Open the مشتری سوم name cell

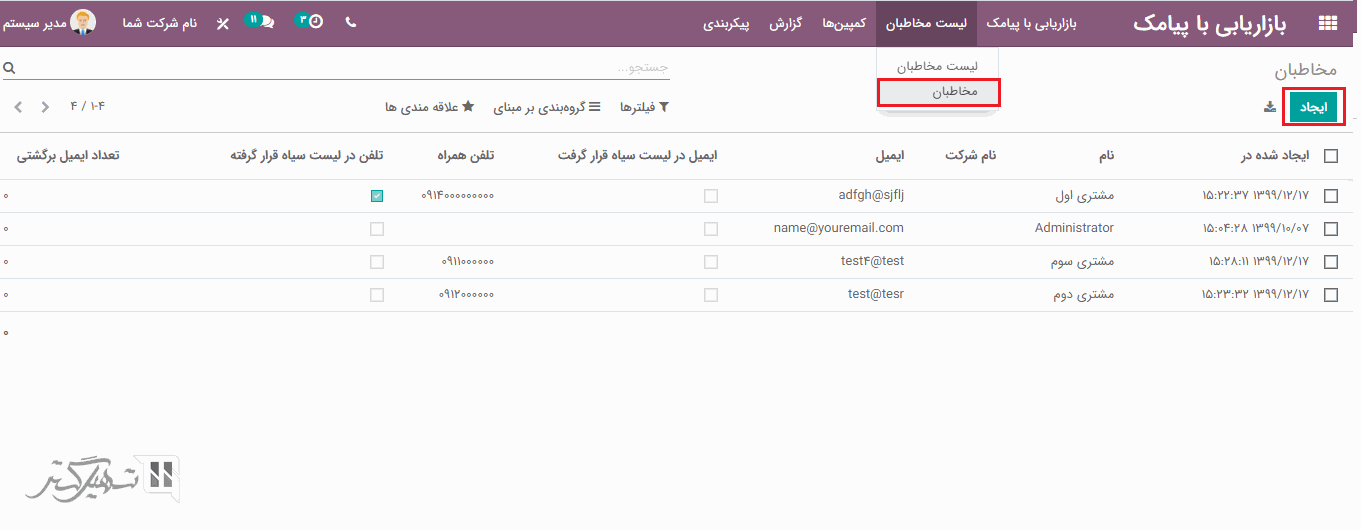(x=1084, y=262)
